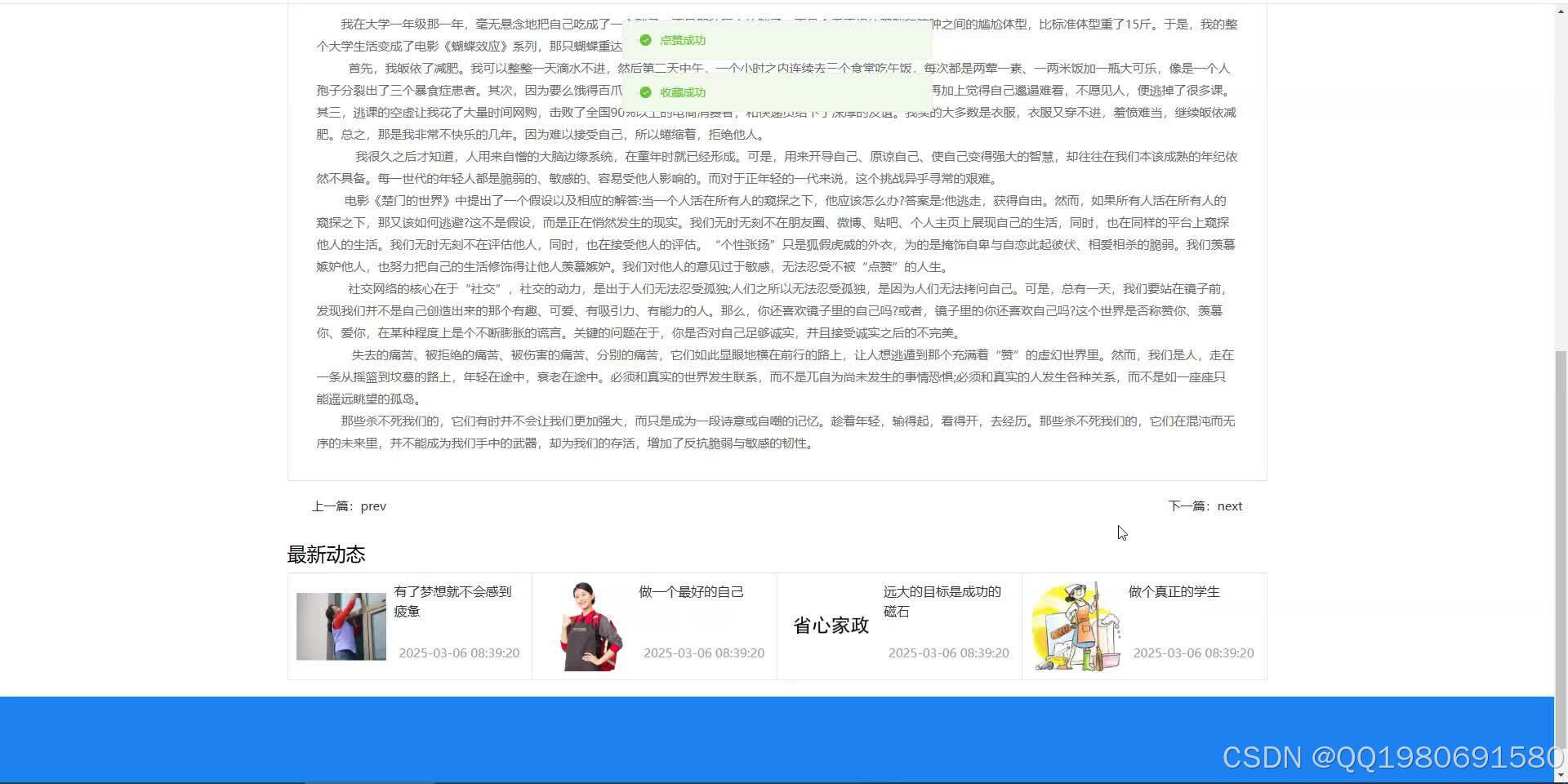Click the scrollbar down arrow icon

1561,775
